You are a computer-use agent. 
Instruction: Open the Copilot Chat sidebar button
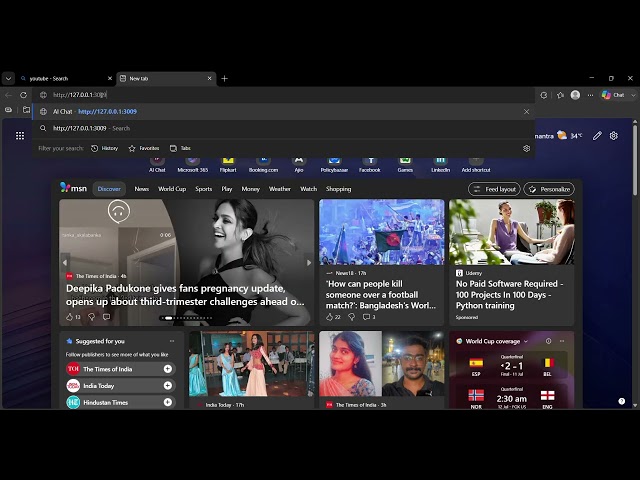click(614, 95)
